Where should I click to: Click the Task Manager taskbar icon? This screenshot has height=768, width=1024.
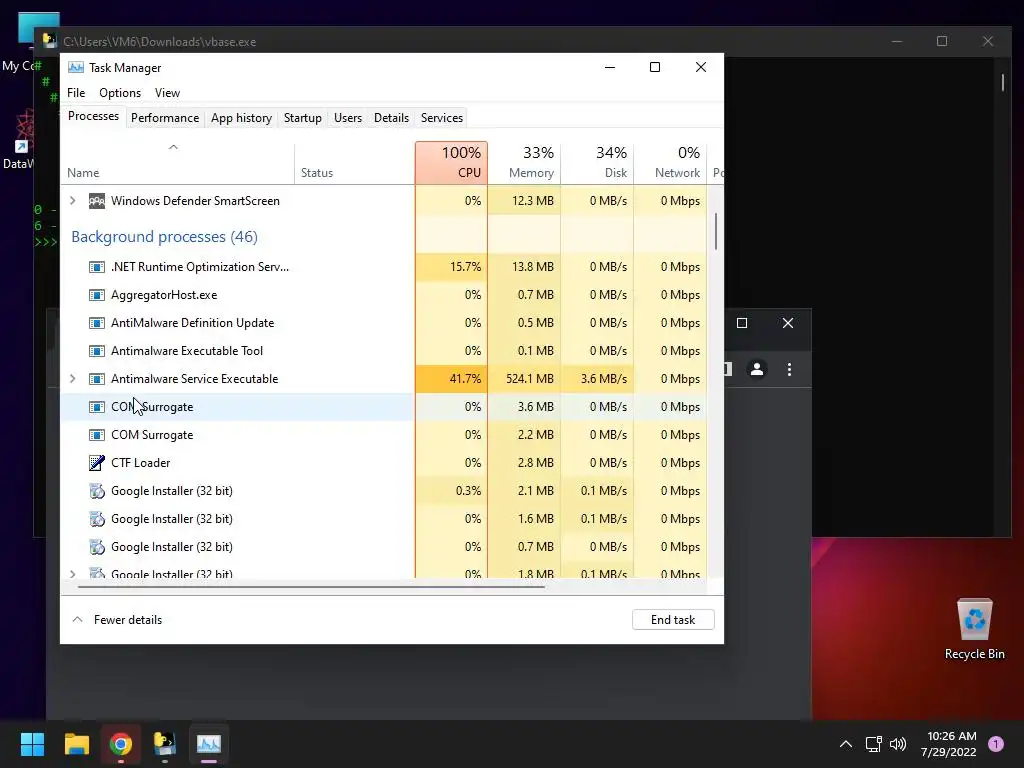coord(209,744)
